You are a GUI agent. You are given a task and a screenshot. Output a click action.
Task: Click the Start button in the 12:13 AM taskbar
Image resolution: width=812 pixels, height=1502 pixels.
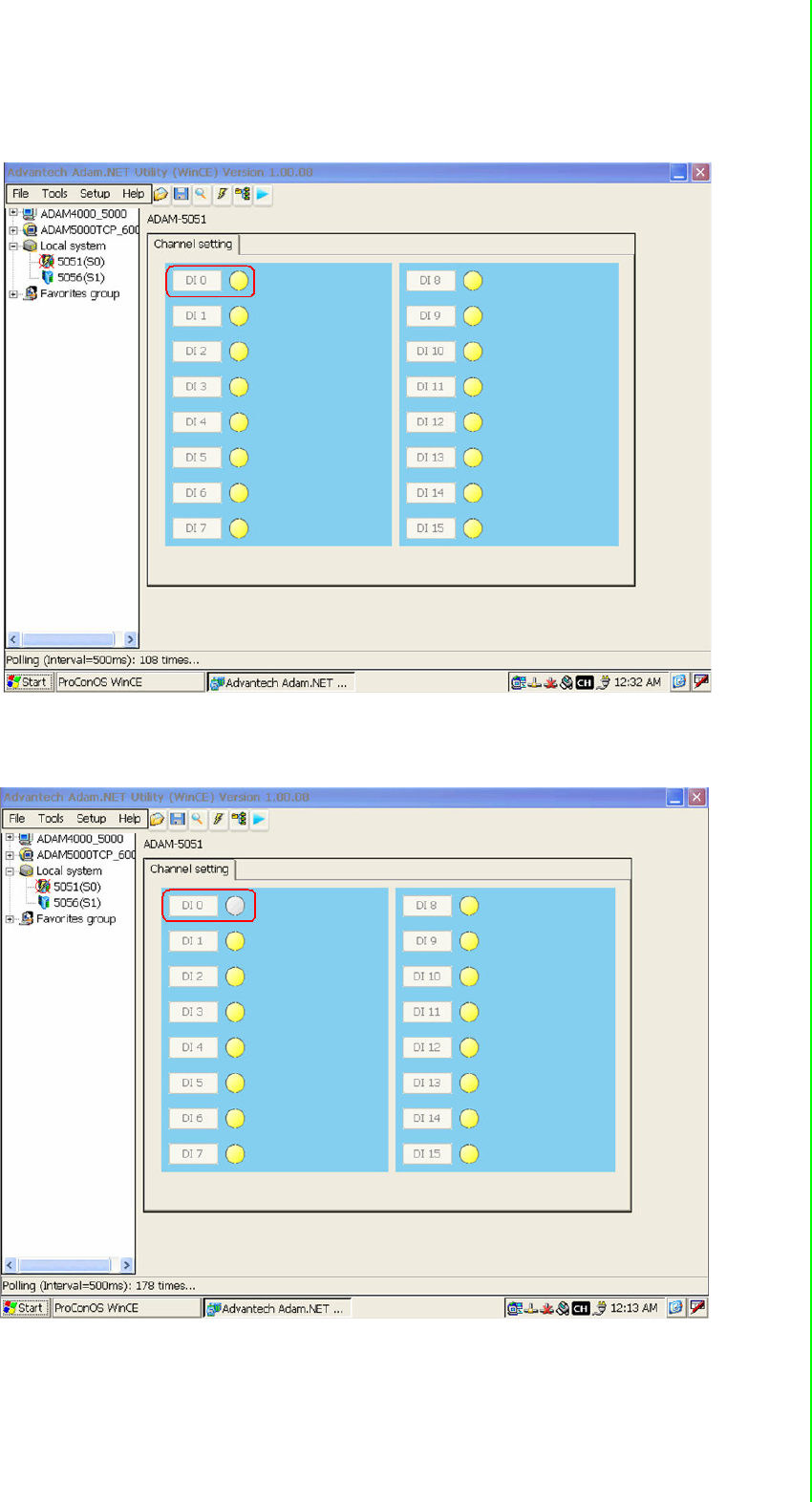click(x=24, y=1308)
